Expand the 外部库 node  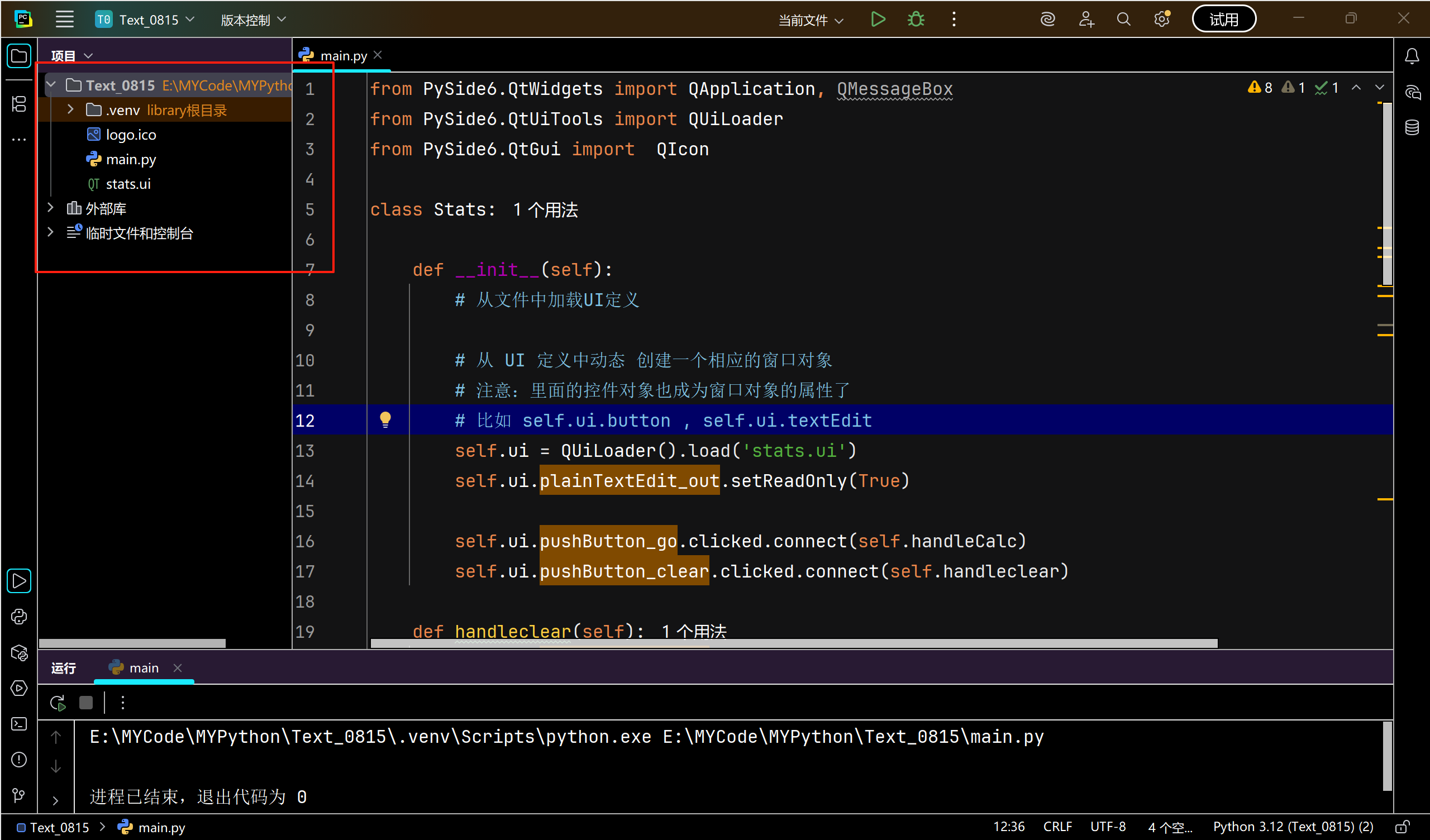[x=50, y=208]
